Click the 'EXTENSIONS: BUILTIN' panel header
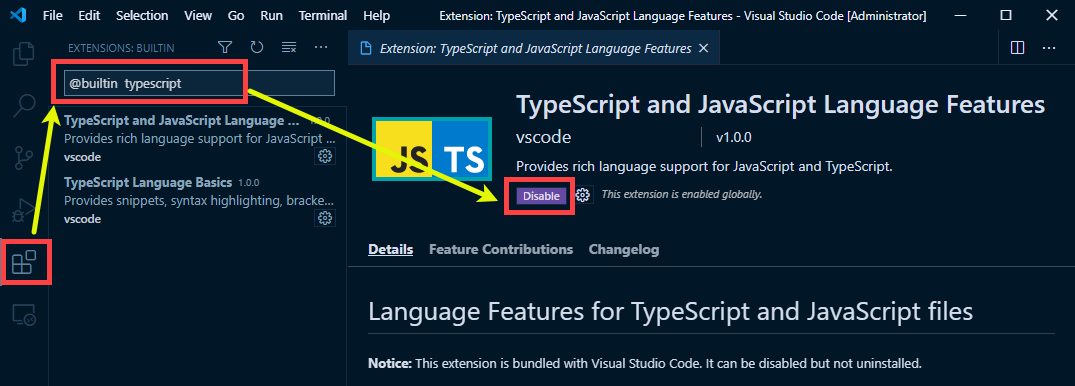Image resolution: width=1075 pixels, height=386 pixels. [121, 48]
